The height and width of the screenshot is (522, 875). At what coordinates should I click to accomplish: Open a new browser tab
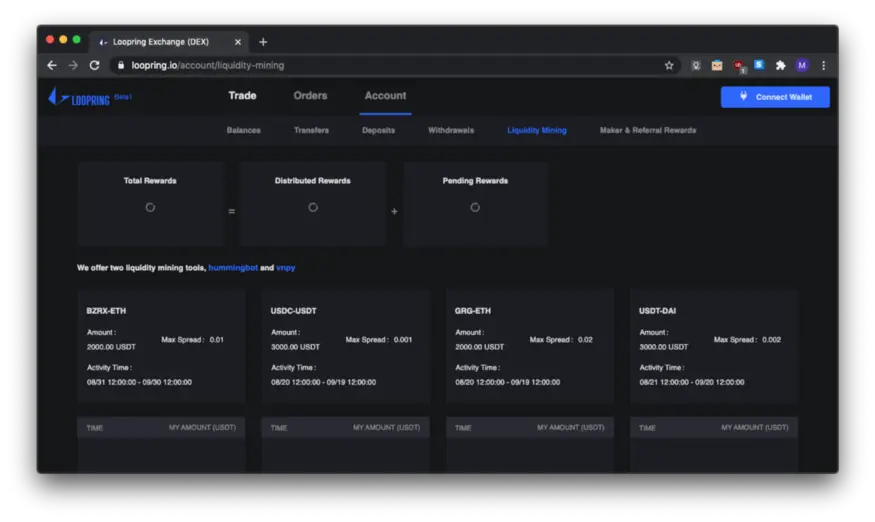tap(263, 42)
